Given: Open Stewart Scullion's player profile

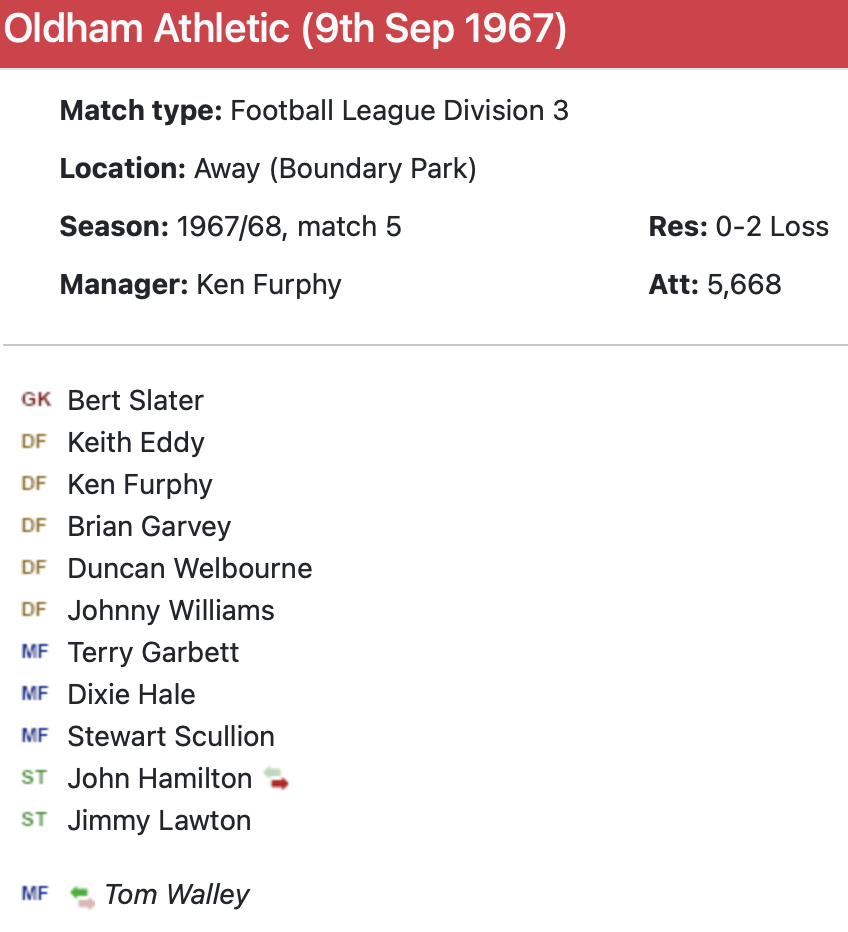Looking at the screenshot, I should coord(171,736).
